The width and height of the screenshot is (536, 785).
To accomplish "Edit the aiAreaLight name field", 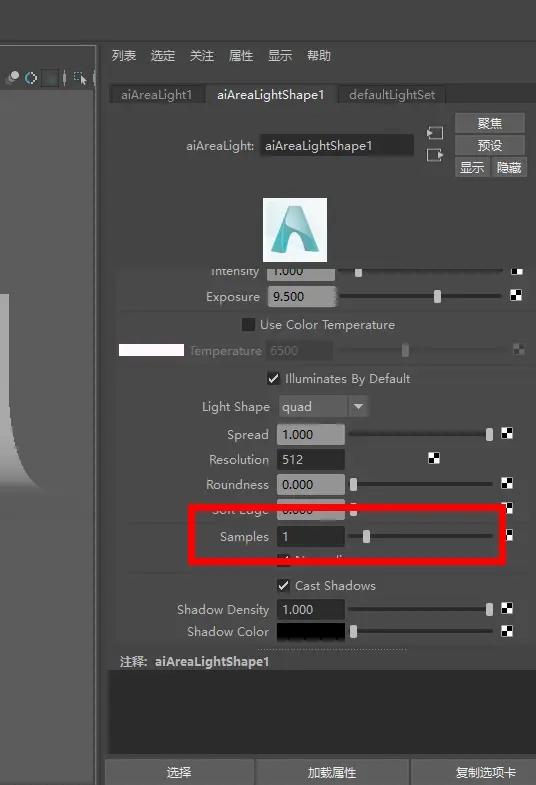I will [x=337, y=146].
